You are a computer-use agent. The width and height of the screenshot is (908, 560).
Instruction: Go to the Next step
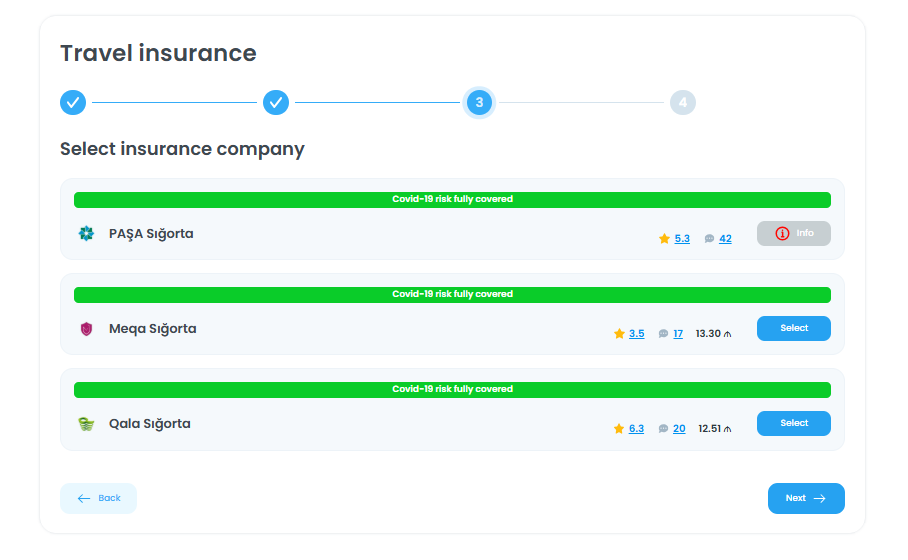(805, 498)
